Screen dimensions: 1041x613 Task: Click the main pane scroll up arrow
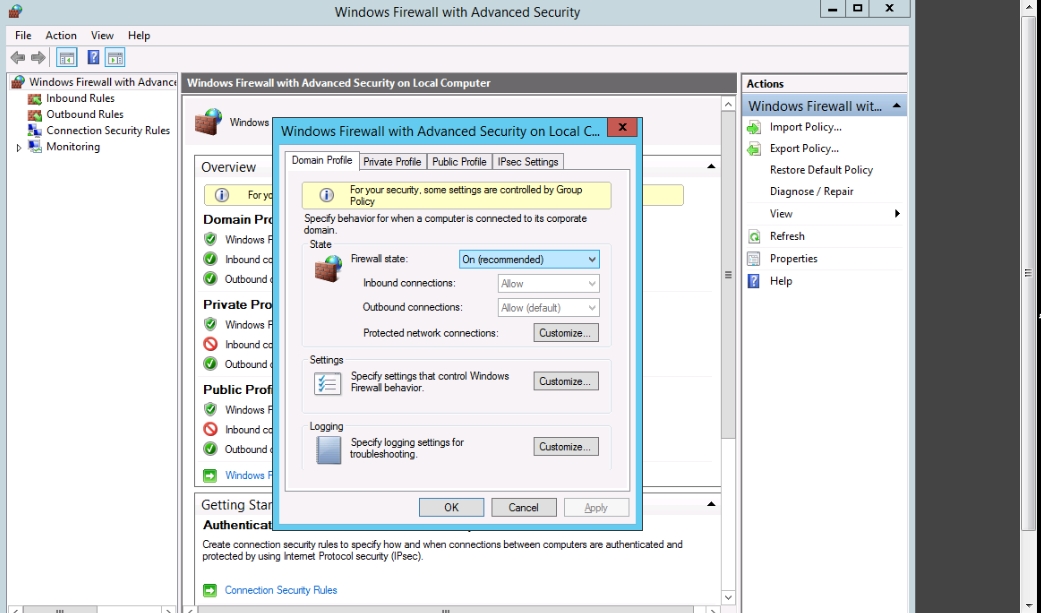[728, 104]
